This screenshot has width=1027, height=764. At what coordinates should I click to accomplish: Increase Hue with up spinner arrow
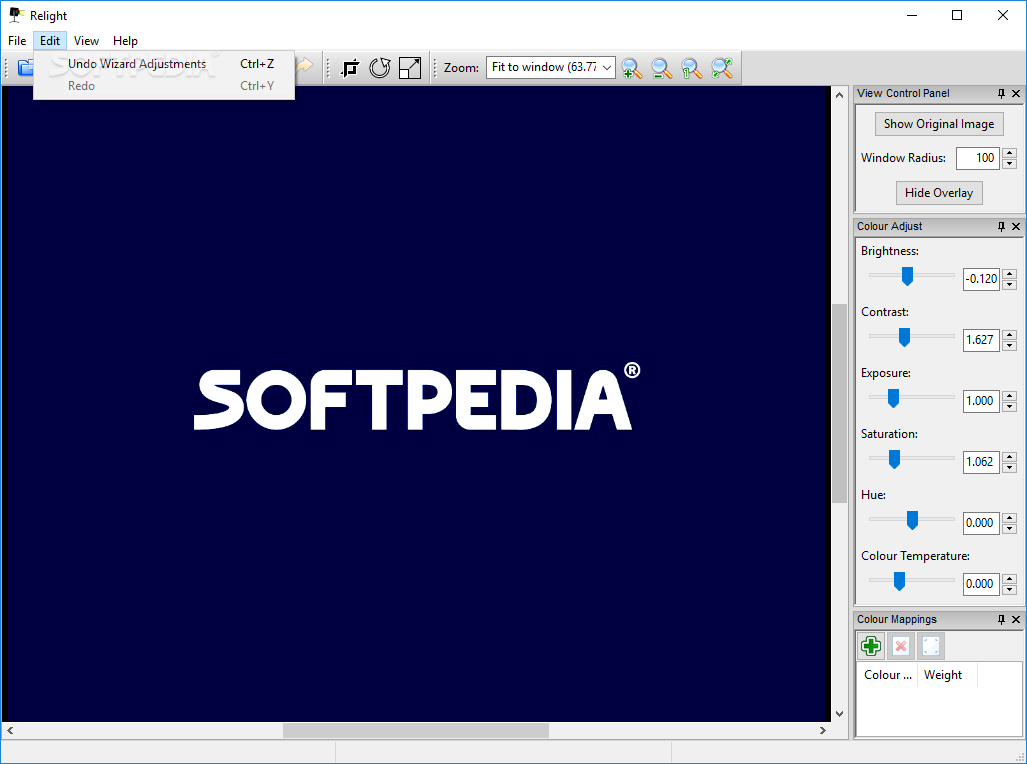click(x=1009, y=518)
